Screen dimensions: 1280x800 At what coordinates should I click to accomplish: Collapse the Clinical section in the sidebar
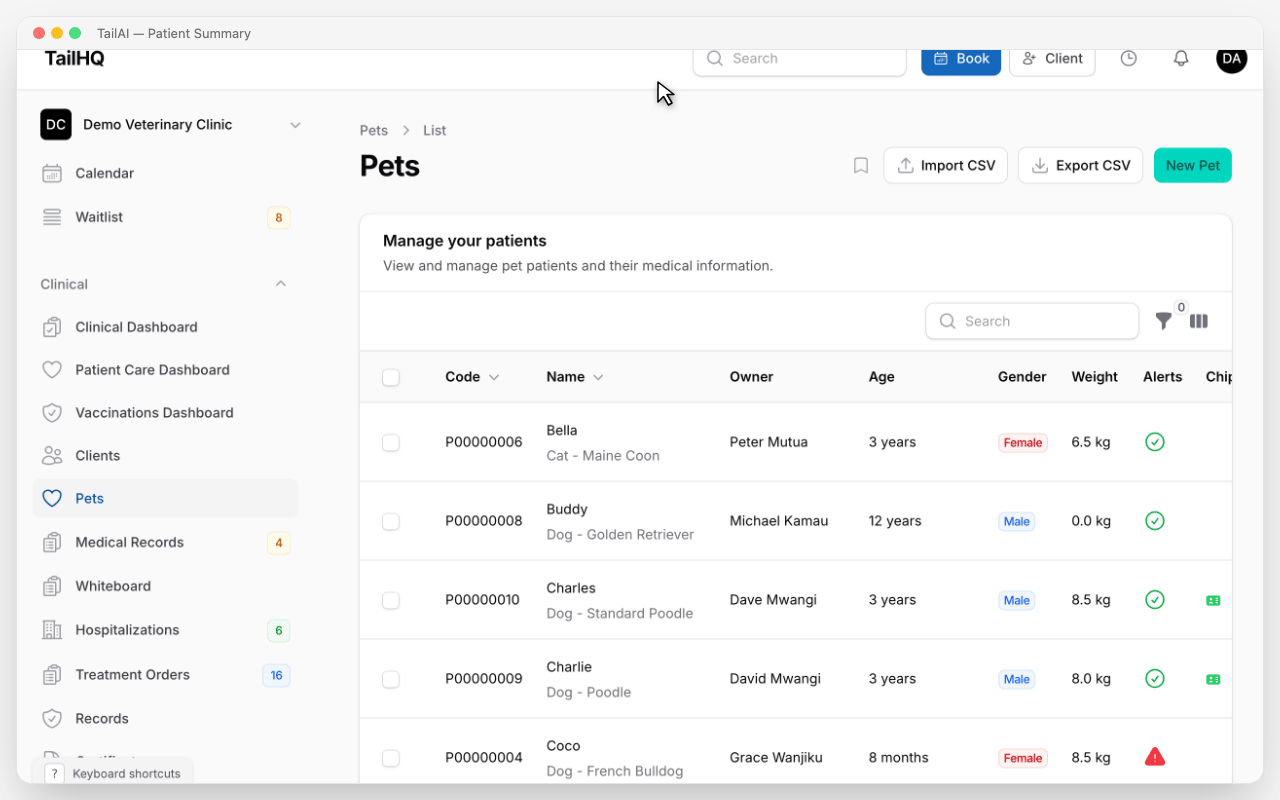[x=281, y=283]
